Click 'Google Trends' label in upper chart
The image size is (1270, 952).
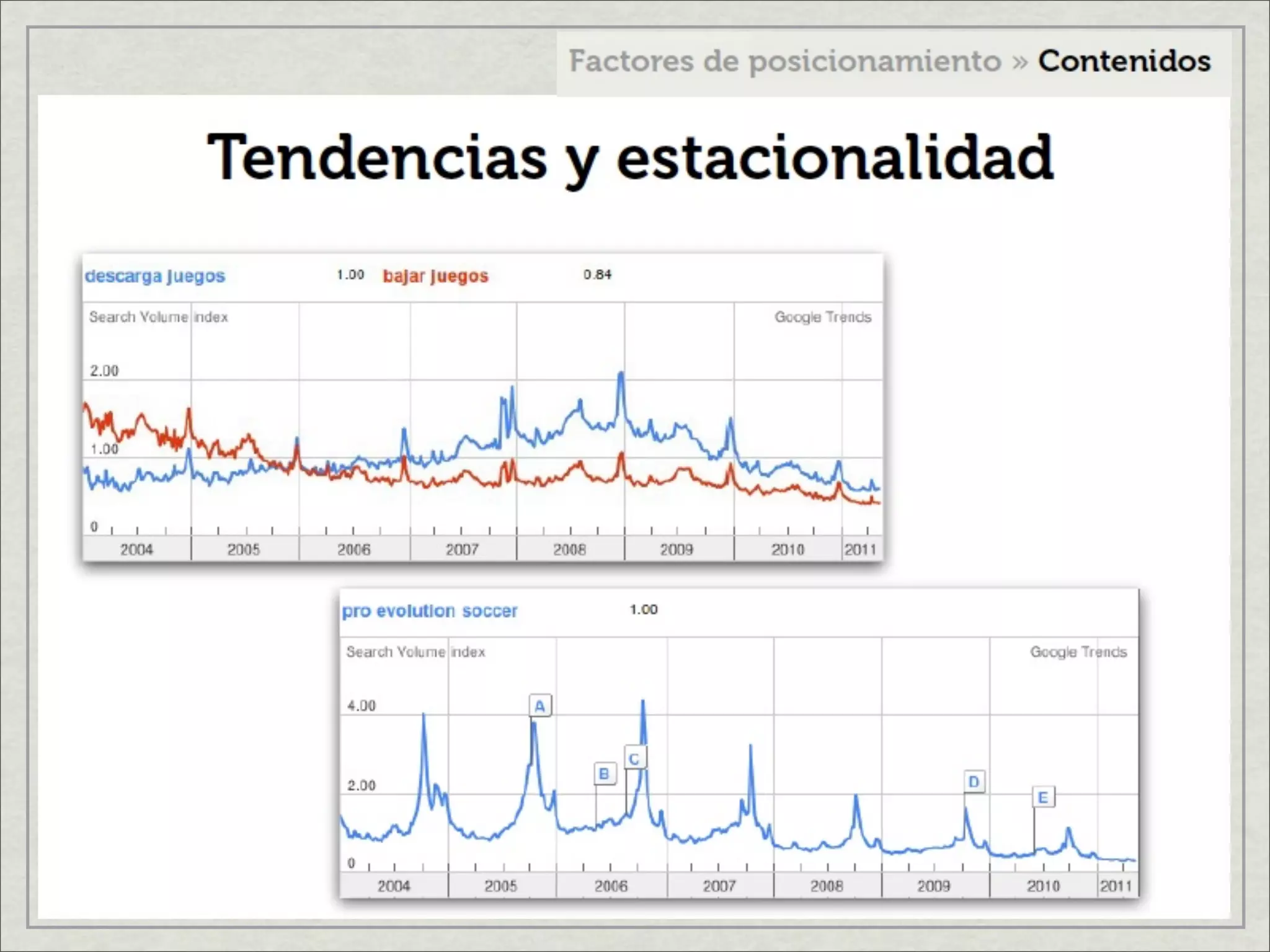(823, 317)
